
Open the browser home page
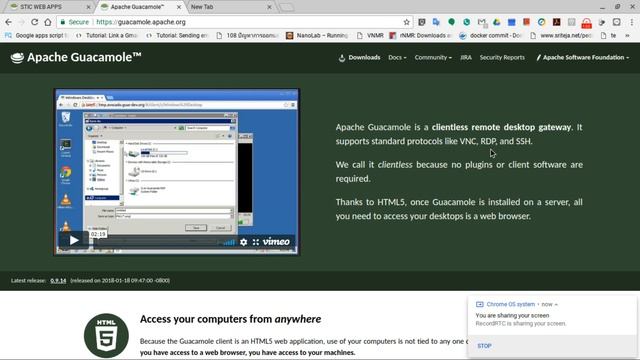click(48, 22)
